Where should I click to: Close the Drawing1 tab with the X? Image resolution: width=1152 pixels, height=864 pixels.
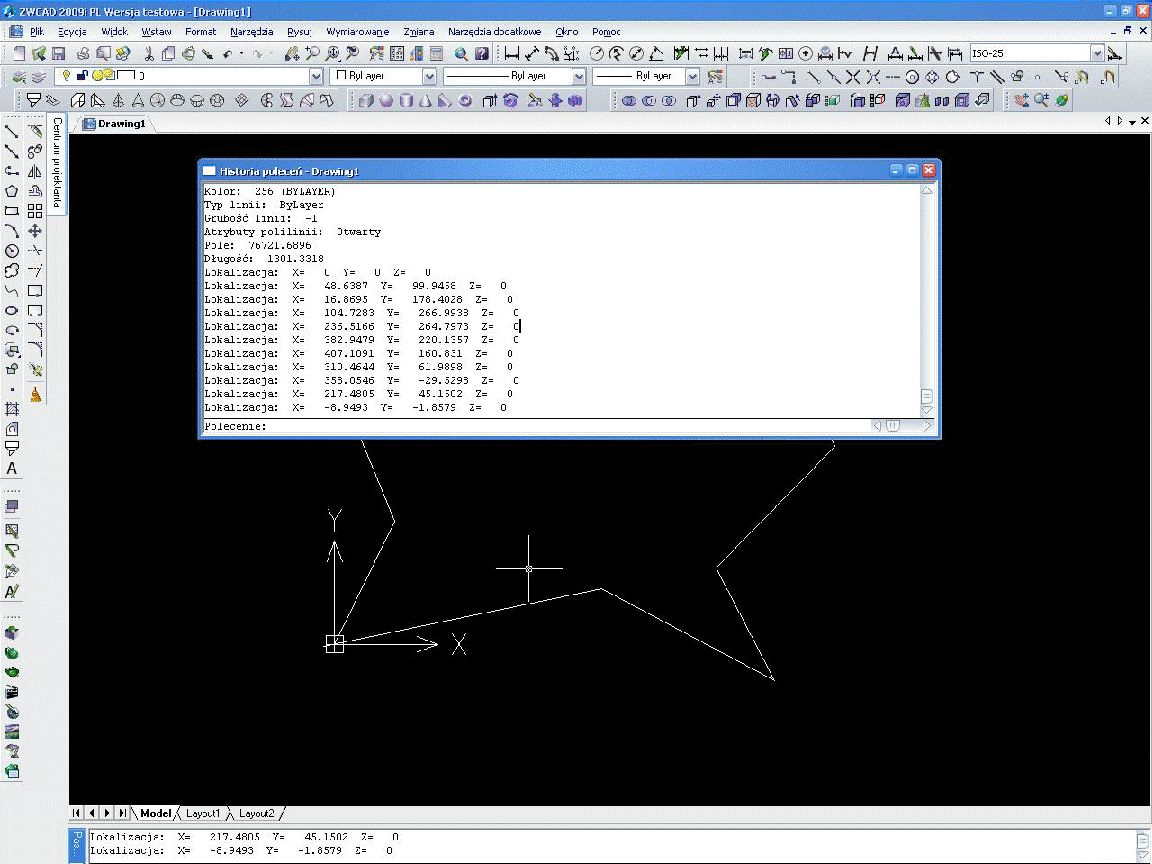tap(1145, 120)
